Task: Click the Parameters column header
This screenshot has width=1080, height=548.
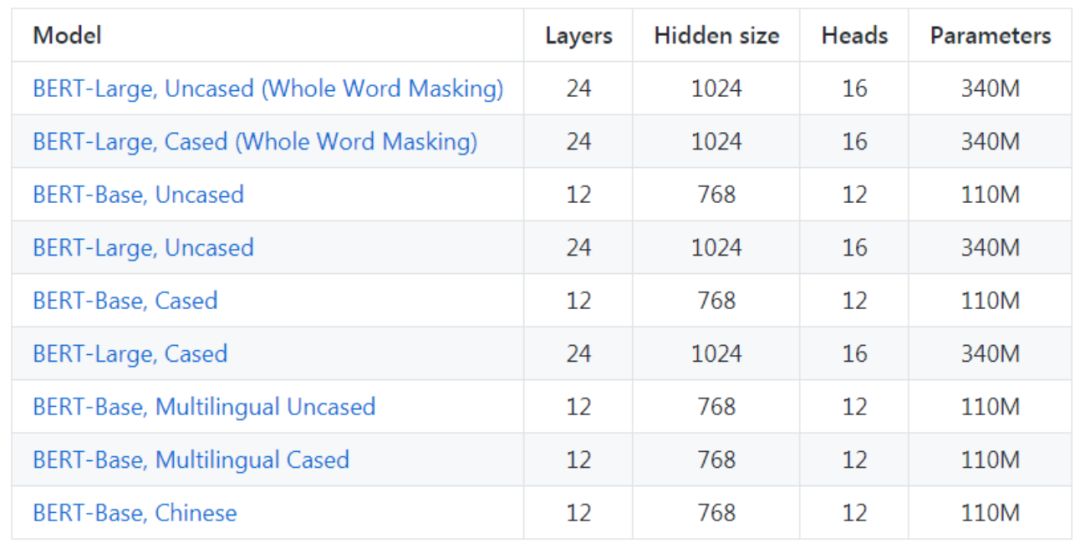Action: tap(990, 35)
